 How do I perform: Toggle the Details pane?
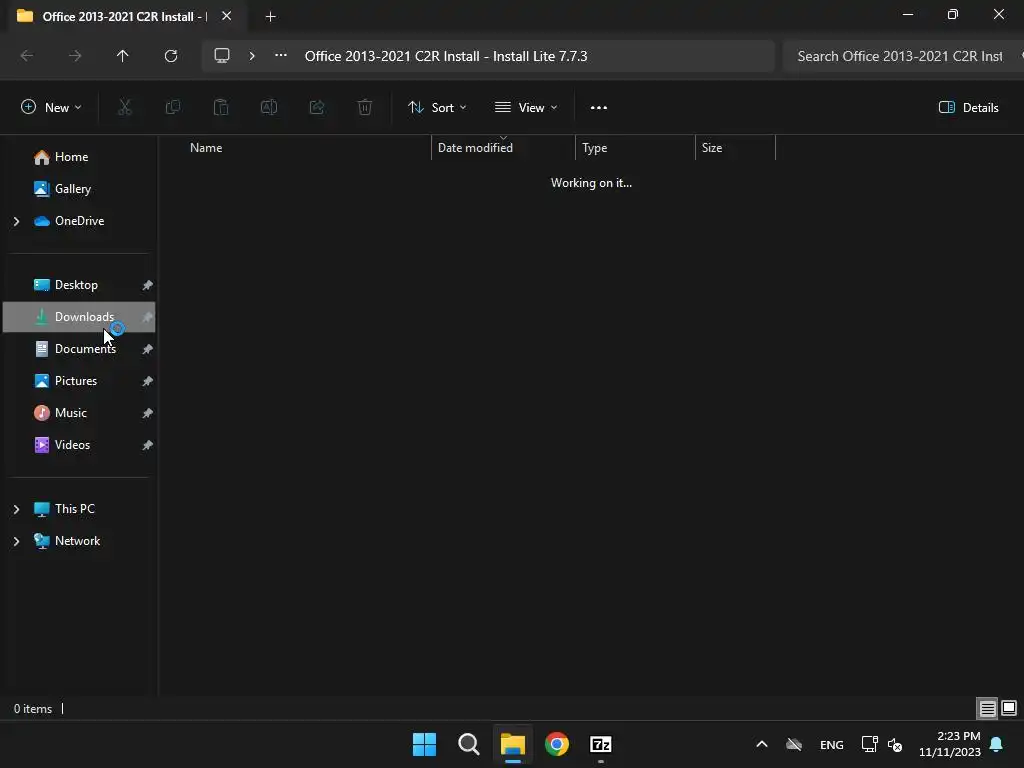[x=968, y=108]
